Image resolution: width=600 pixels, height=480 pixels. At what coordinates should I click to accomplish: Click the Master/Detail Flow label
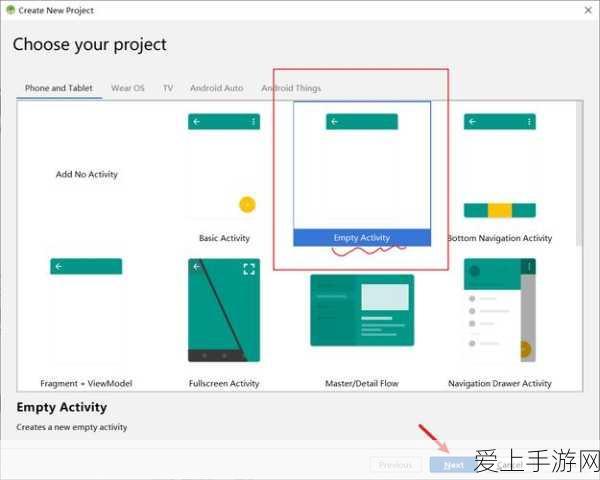(362, 384)
